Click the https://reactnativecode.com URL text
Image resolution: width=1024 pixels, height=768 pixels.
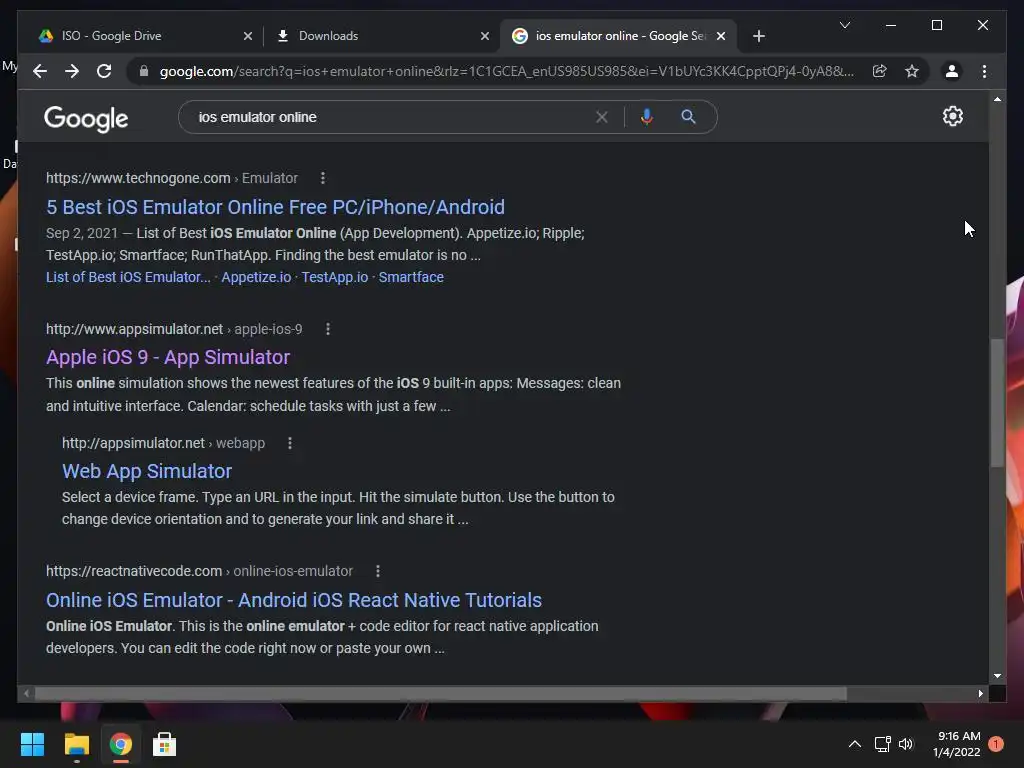pyautogui.click(x=134, y=571)
